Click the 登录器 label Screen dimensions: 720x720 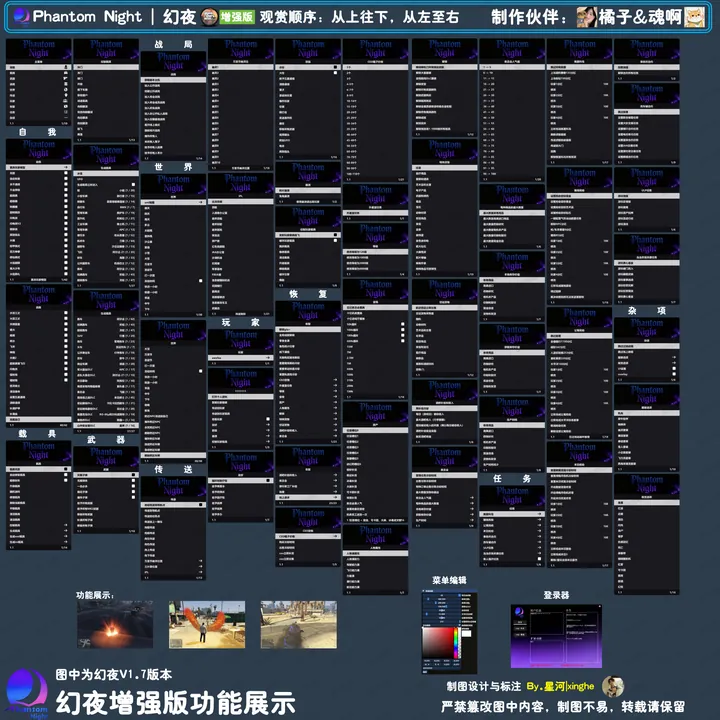pos(556,595)
